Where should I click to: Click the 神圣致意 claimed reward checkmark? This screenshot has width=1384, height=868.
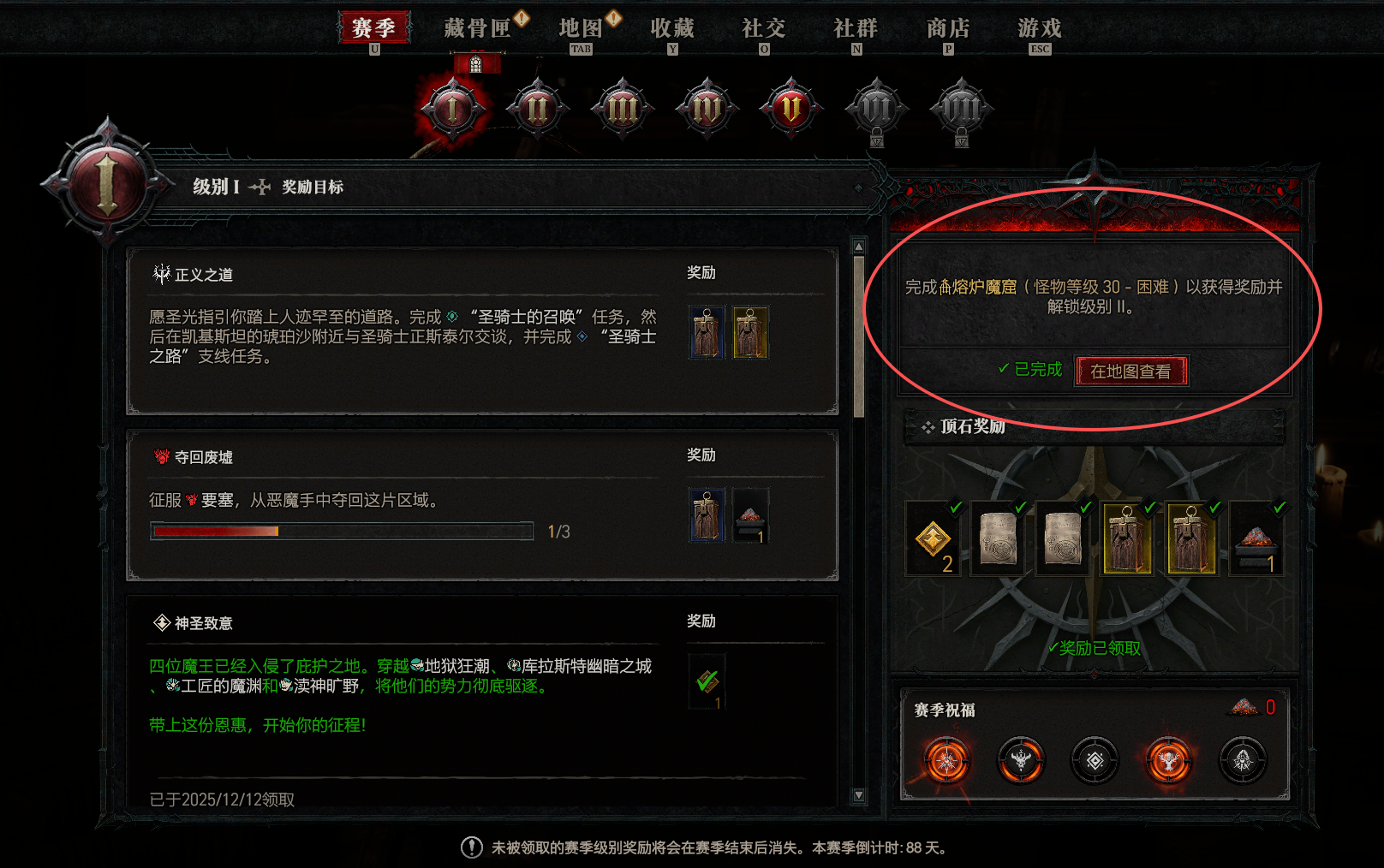(x=707, y=681)
